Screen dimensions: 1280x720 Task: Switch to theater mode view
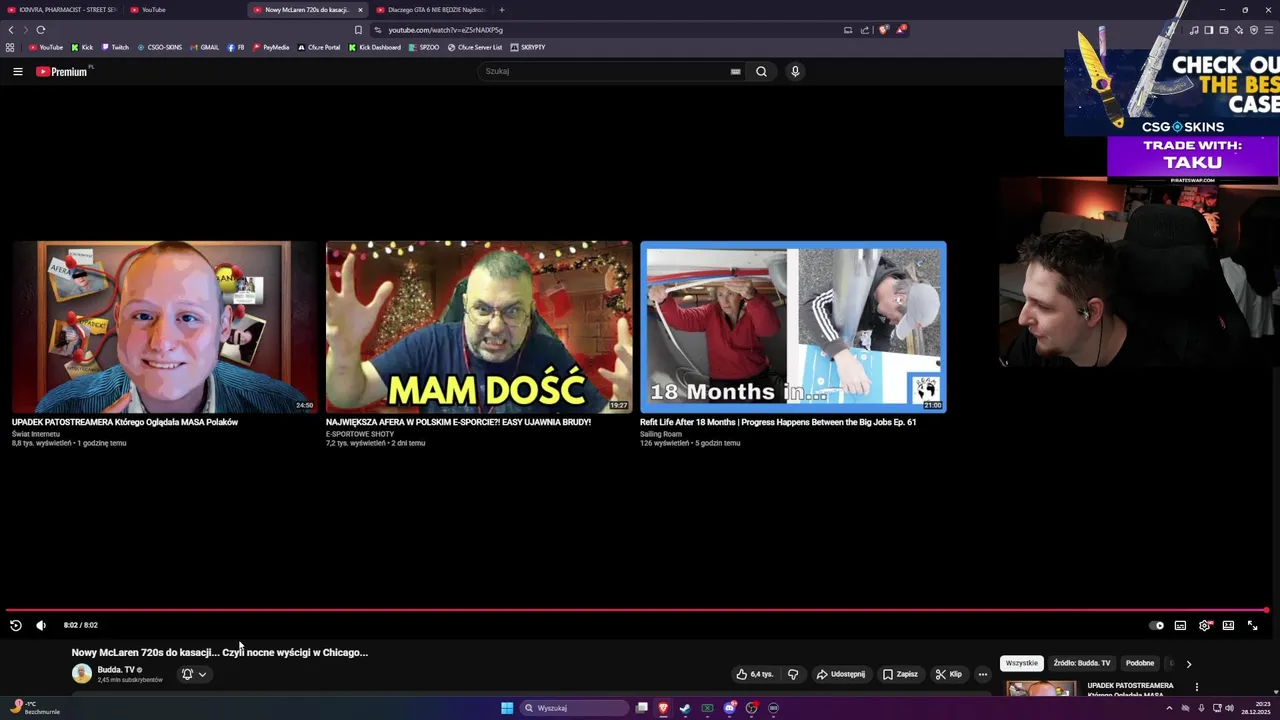click(1228, 625)
